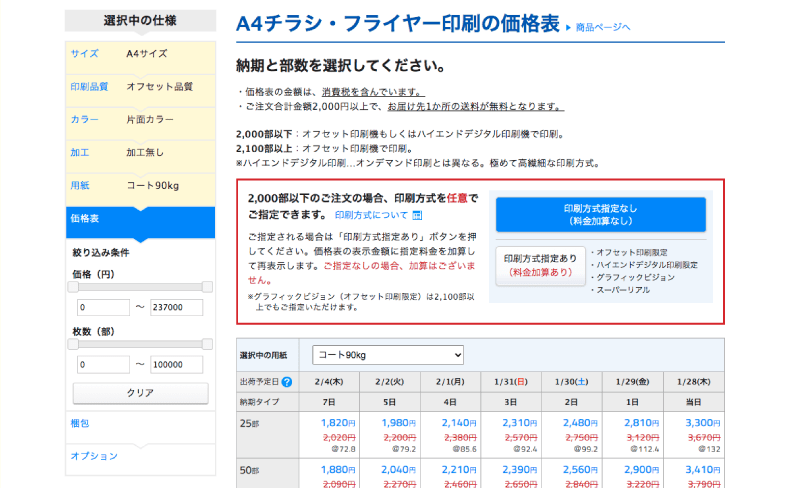Select 印刷方式指定あり (料金加算あり) option
The height and width of the screenshot is (488, 796).
click(540, 265)
